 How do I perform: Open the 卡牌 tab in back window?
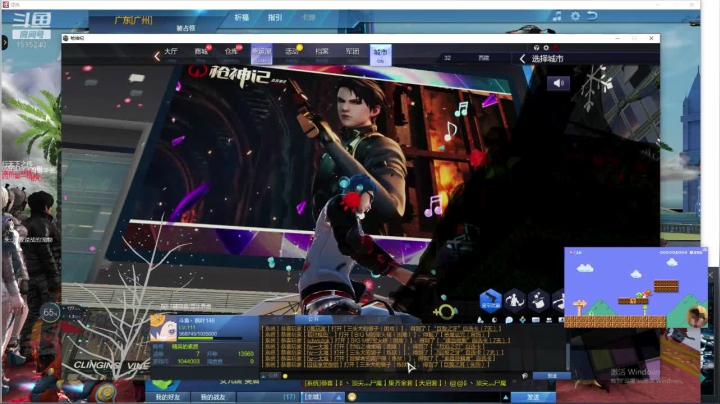point(308,17)
